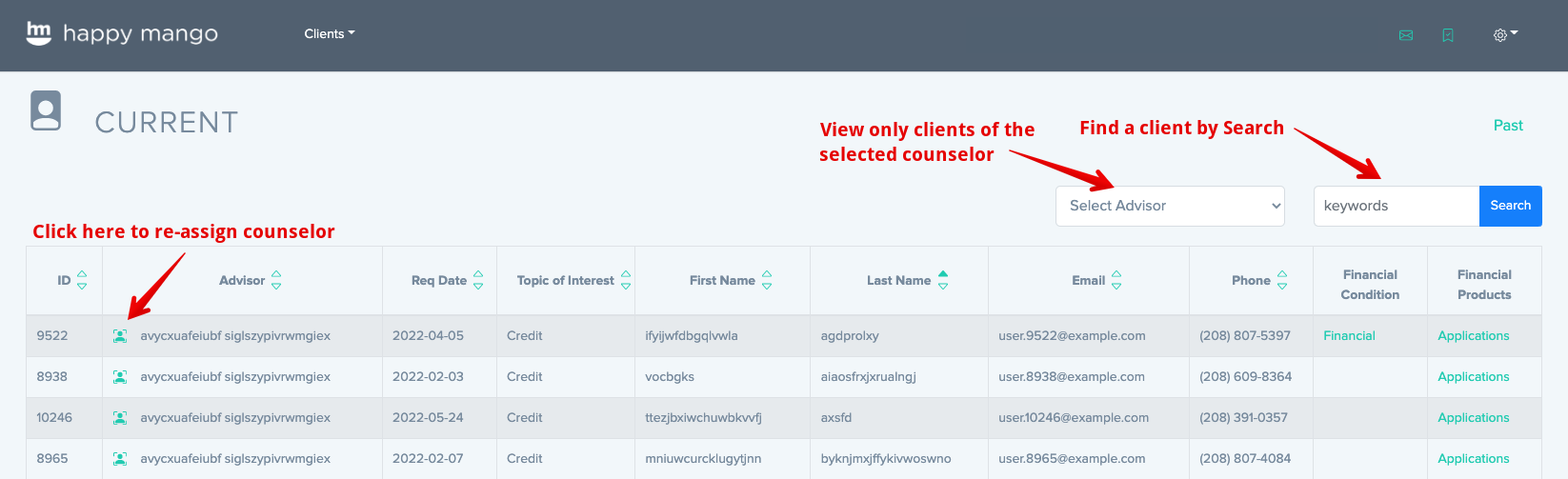Open the Select Advisor dropdown
The height and width of the screenshot is (479, 1568).
point(1170,206)
